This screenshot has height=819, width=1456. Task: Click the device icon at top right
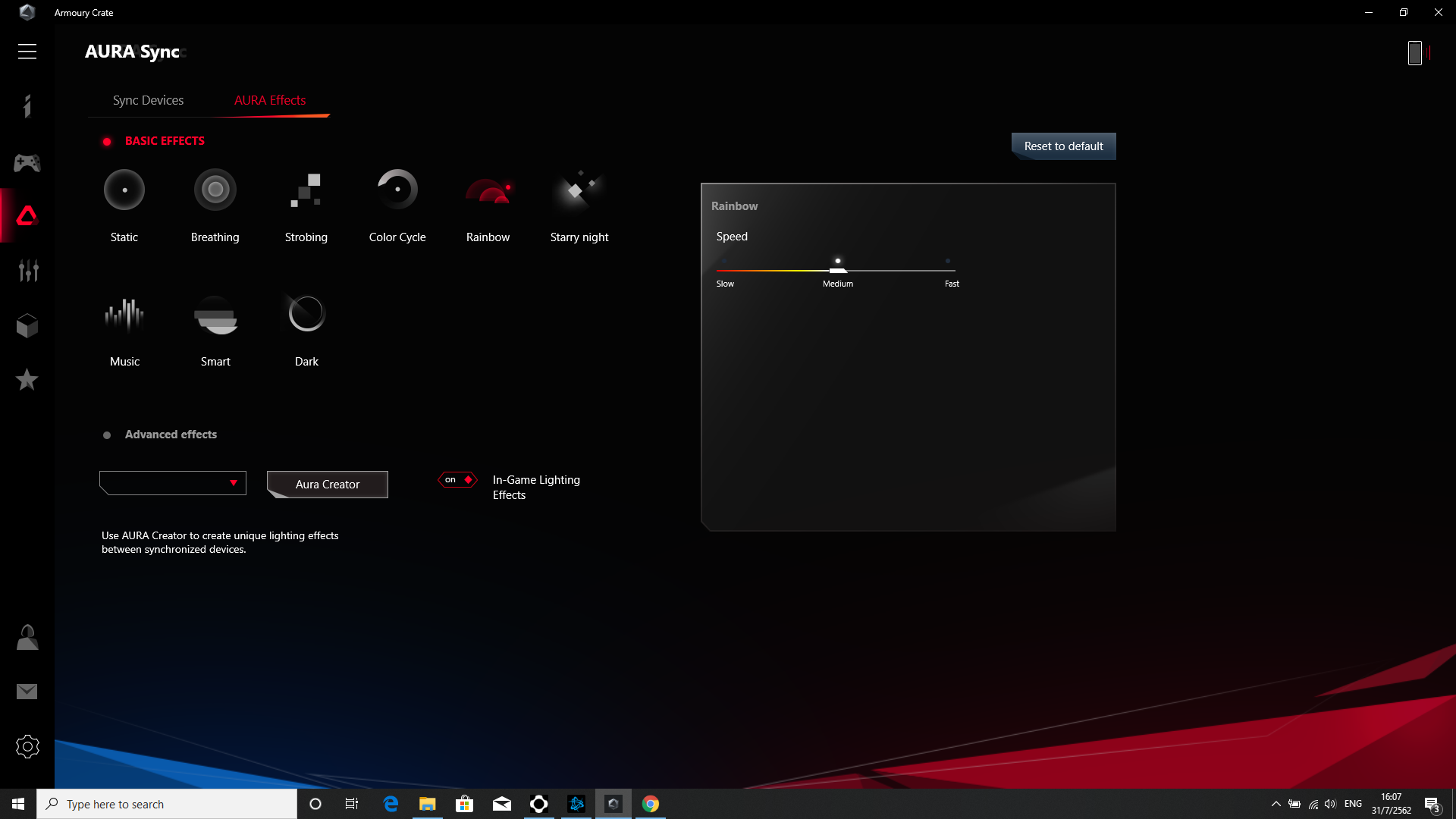pos(1416,52)
